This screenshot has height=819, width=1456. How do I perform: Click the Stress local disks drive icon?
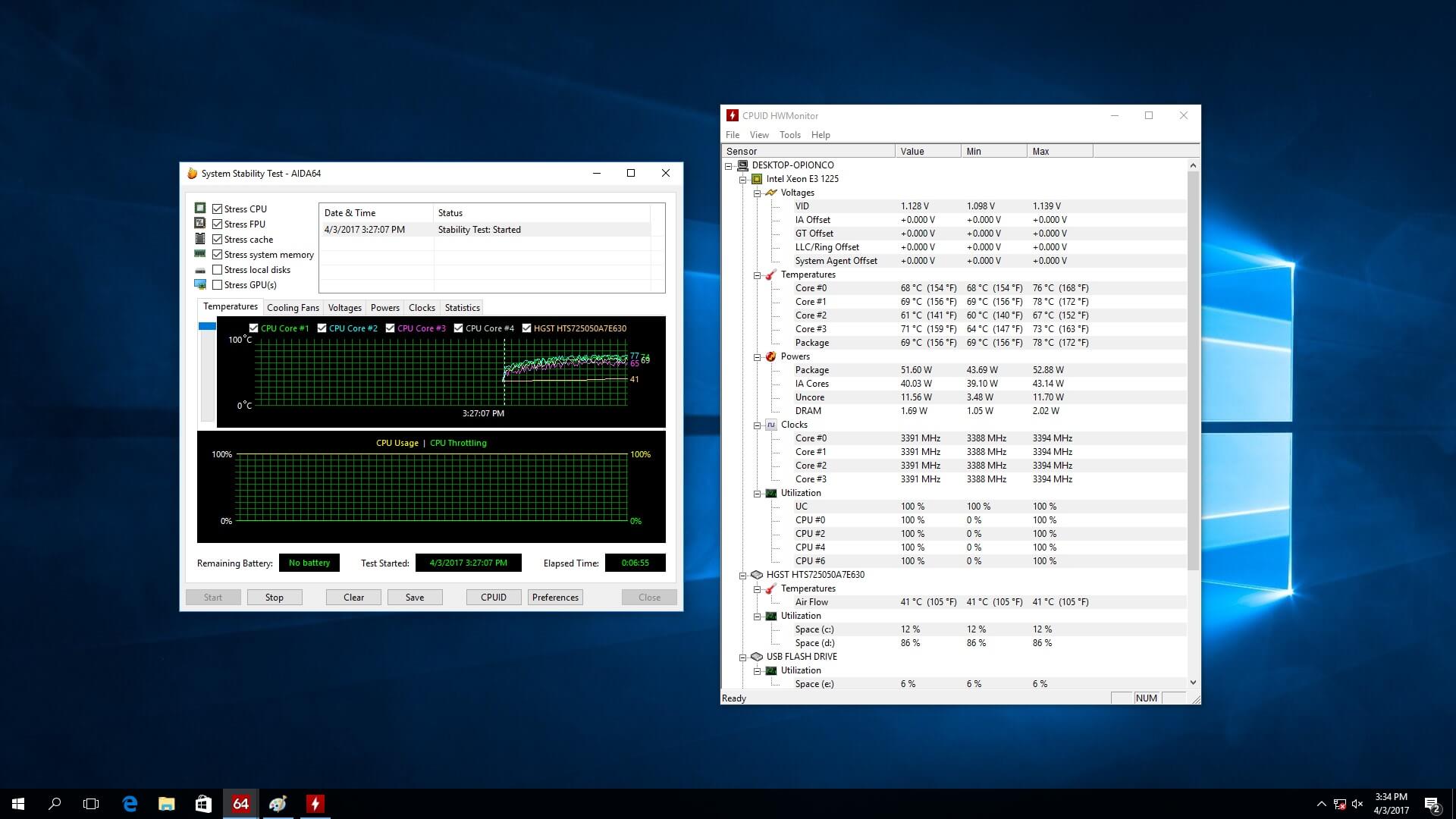tap(200, 270)
